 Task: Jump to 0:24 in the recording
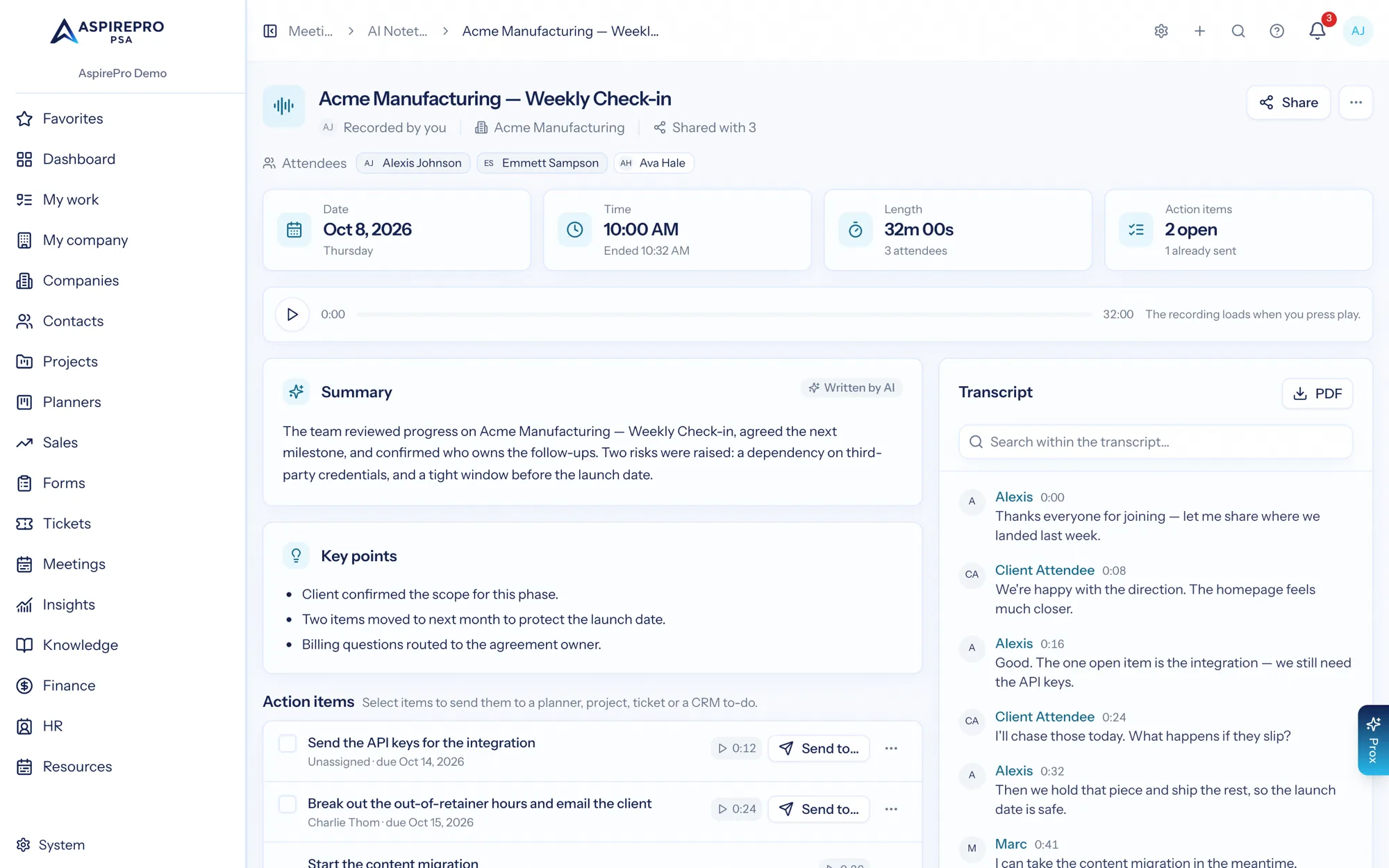point(736,809)
